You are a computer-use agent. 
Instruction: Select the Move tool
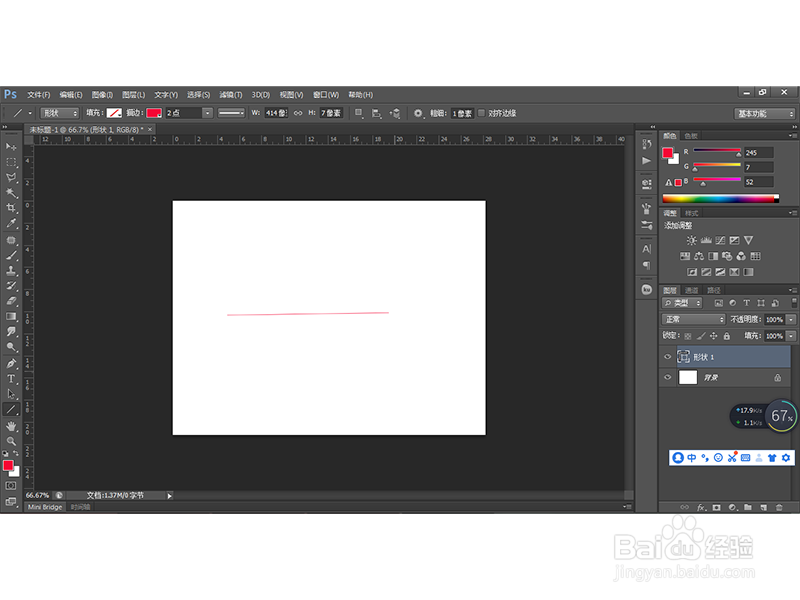pos(11,147)
